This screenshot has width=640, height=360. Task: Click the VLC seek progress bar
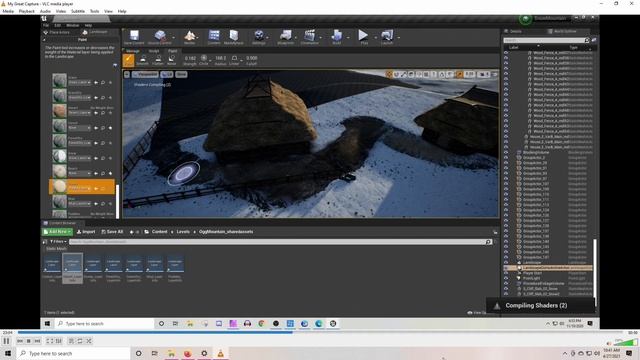(320, 332)
